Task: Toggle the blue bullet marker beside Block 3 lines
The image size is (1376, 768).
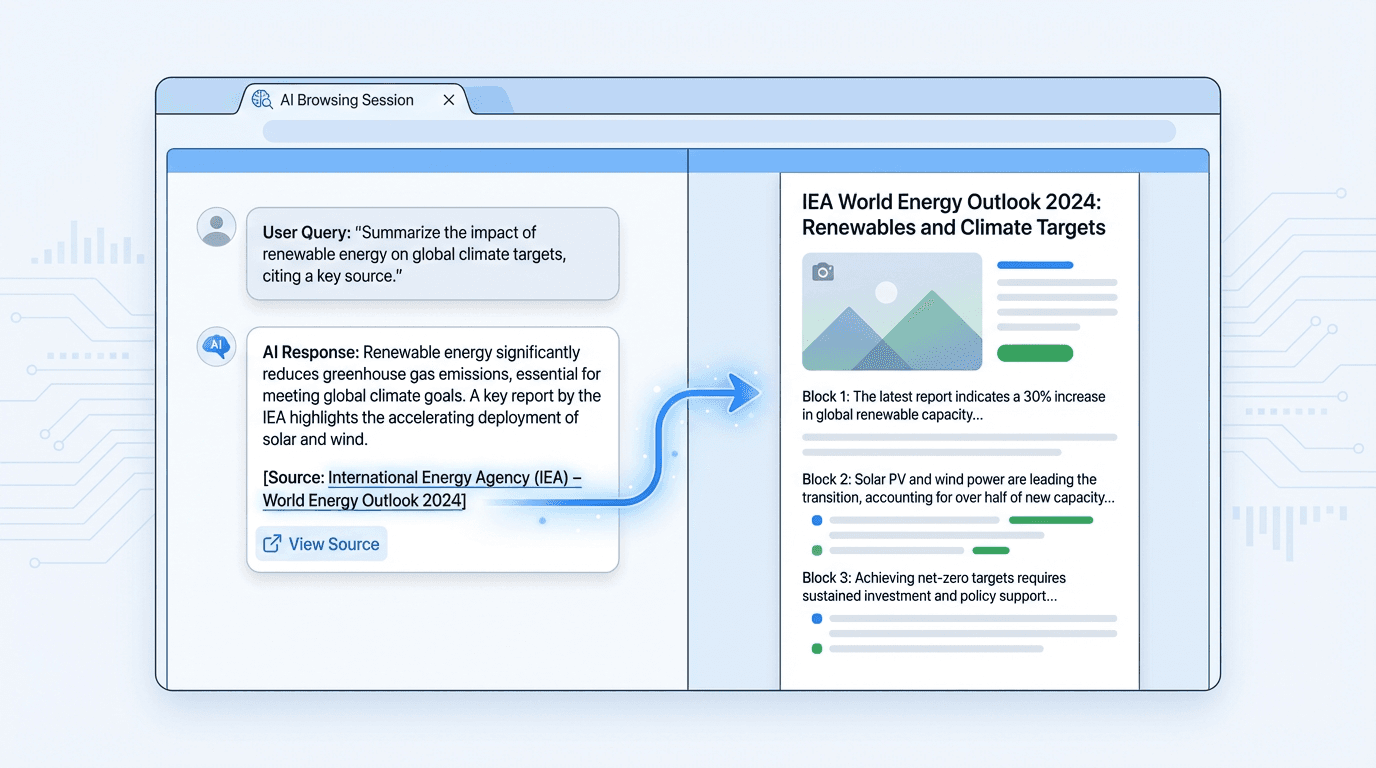Action: [x=817, y=618]
